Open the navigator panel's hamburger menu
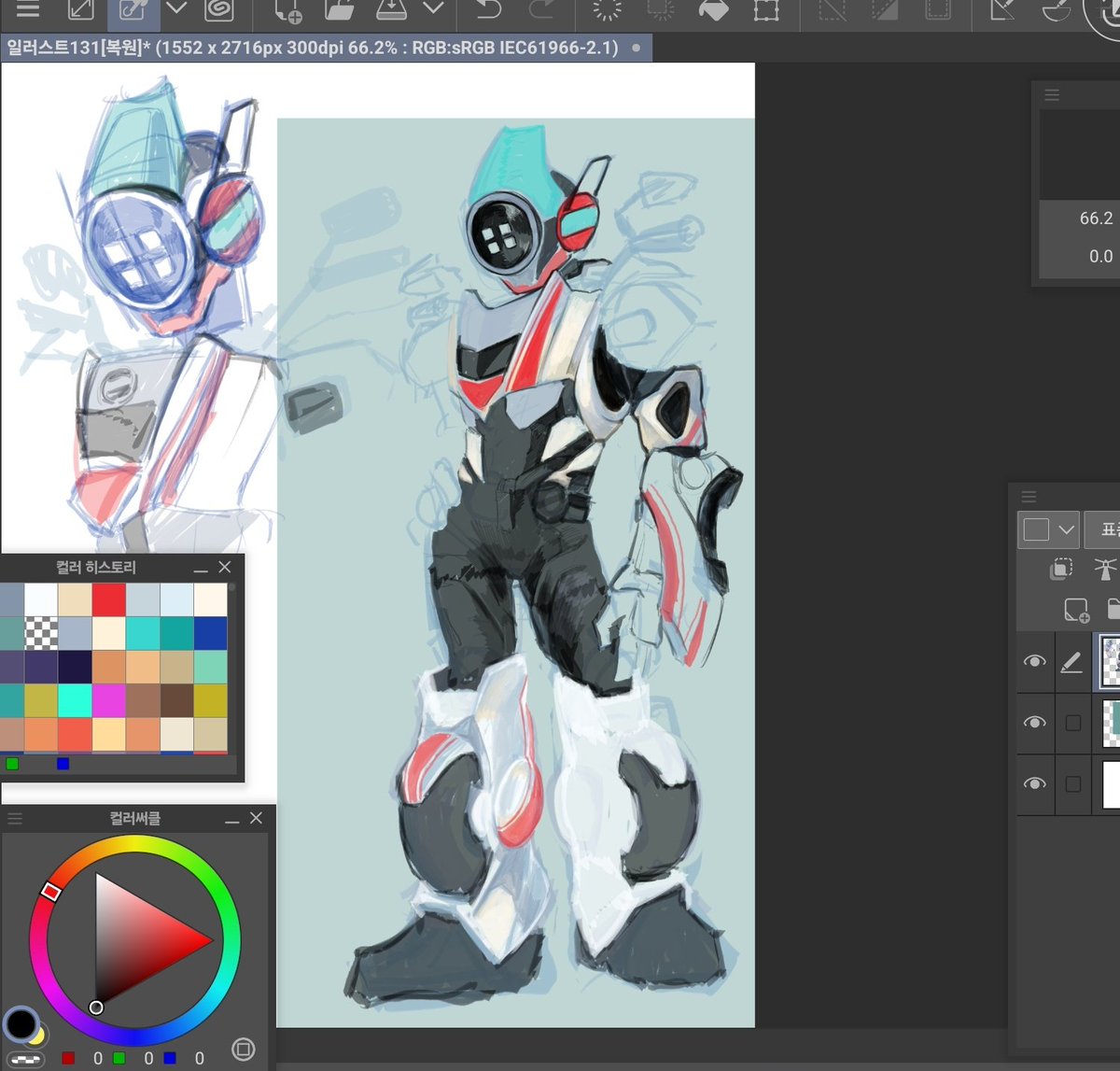The width and height of the screenshot is (1120, 1071). pos(1052,95)
